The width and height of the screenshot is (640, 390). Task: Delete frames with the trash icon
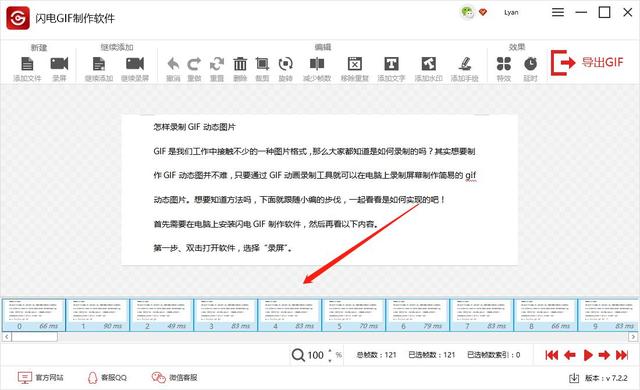(240, 64)
